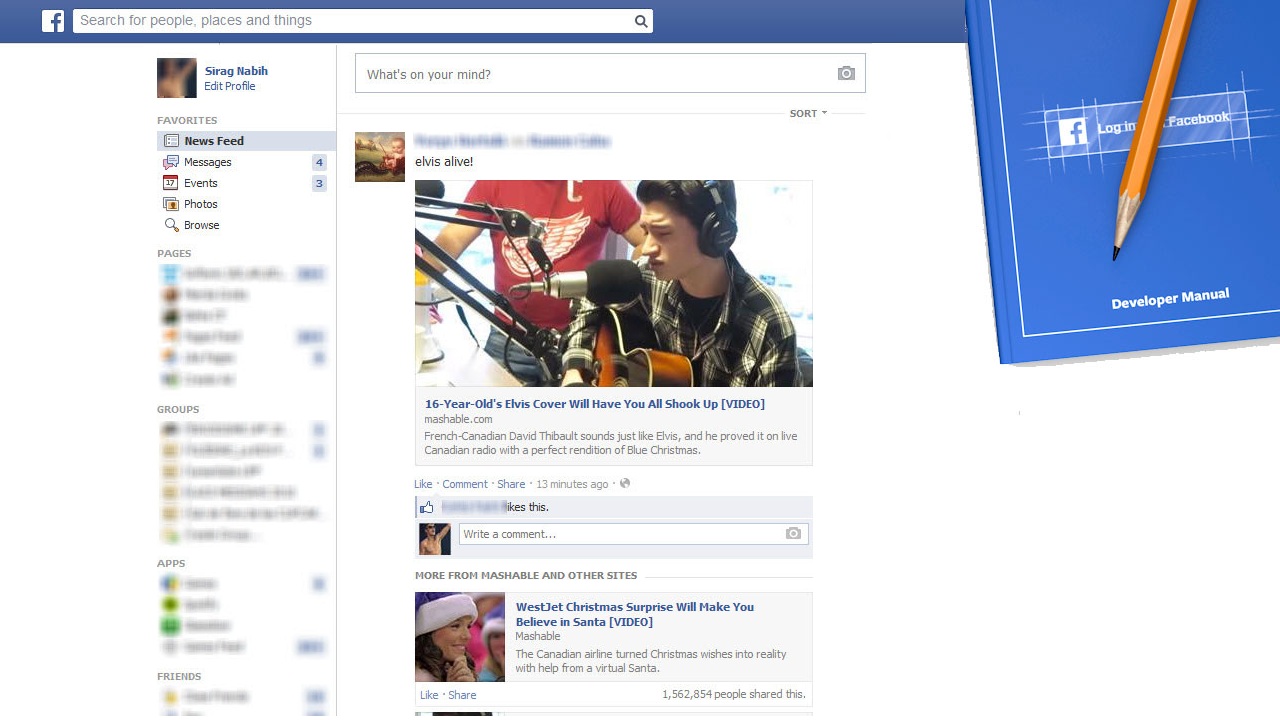The image size is (1280, 720).
Task: Open the Elvis cover video thumbnail
Action: [613, 283]
